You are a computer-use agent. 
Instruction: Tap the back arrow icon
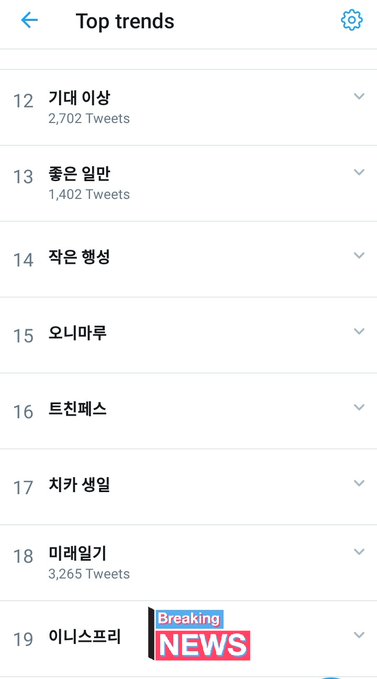(29, 20)
